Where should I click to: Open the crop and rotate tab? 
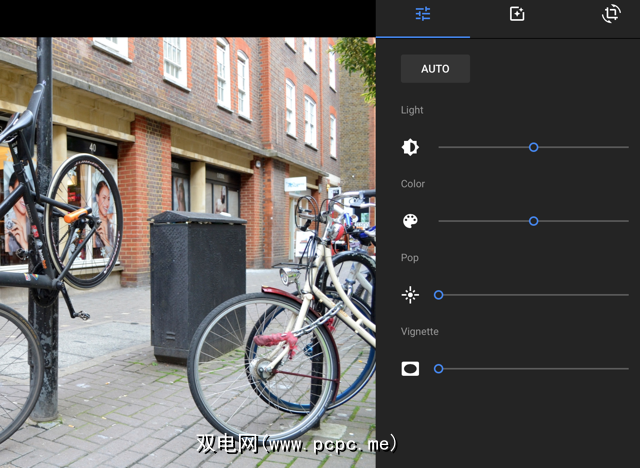(x=611, y=14)
